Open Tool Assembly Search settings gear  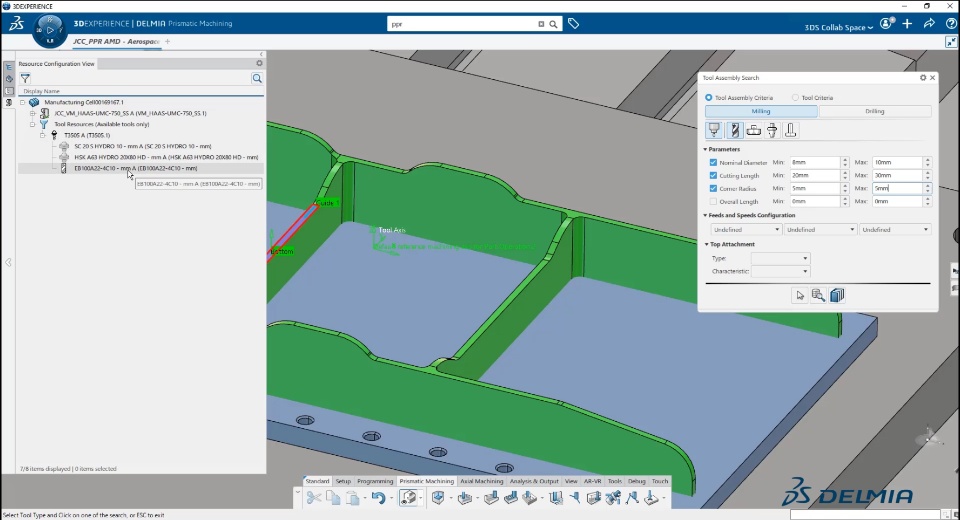[923, 78]
